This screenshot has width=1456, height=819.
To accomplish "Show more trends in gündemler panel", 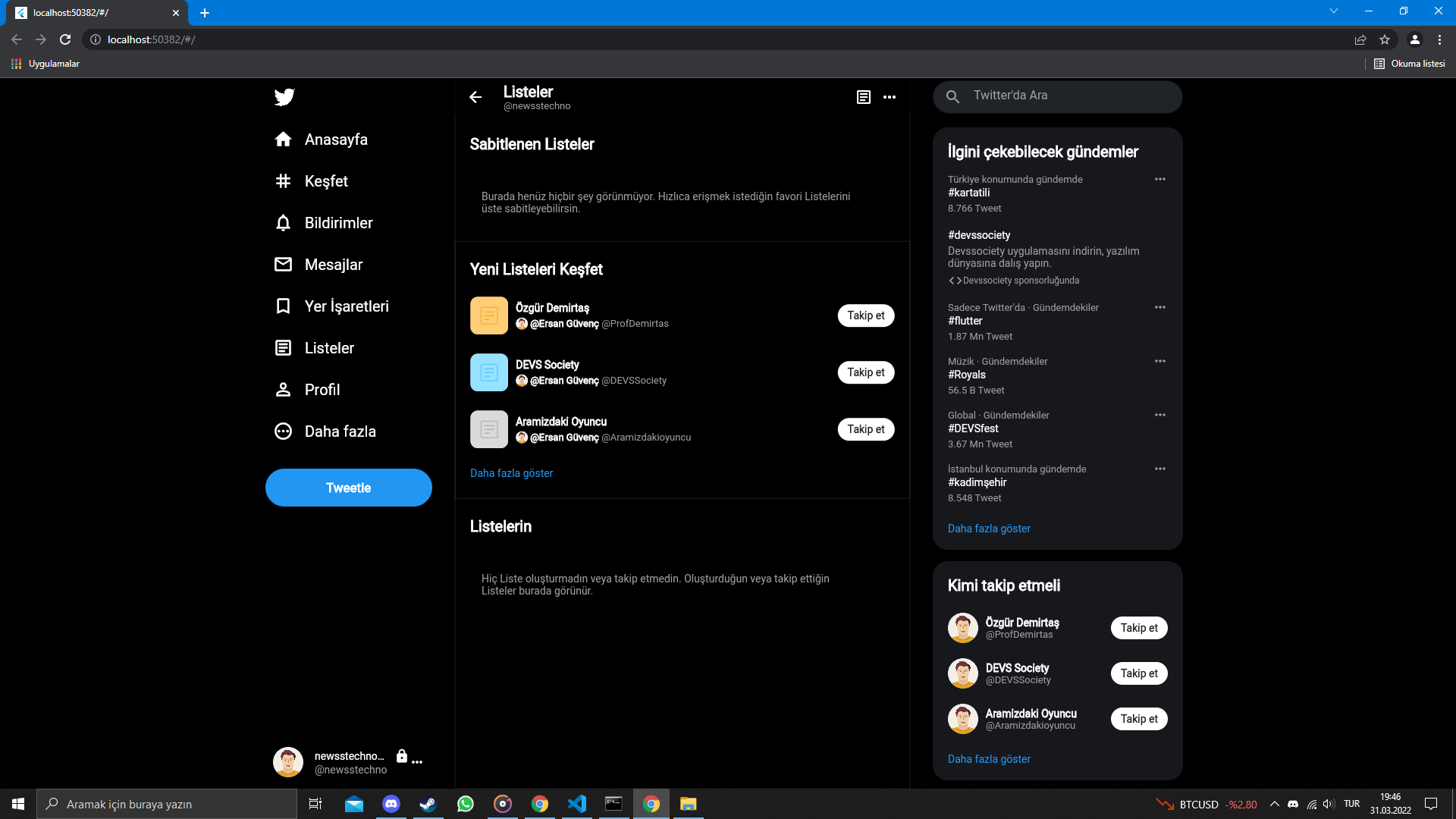I will (989, 529).
